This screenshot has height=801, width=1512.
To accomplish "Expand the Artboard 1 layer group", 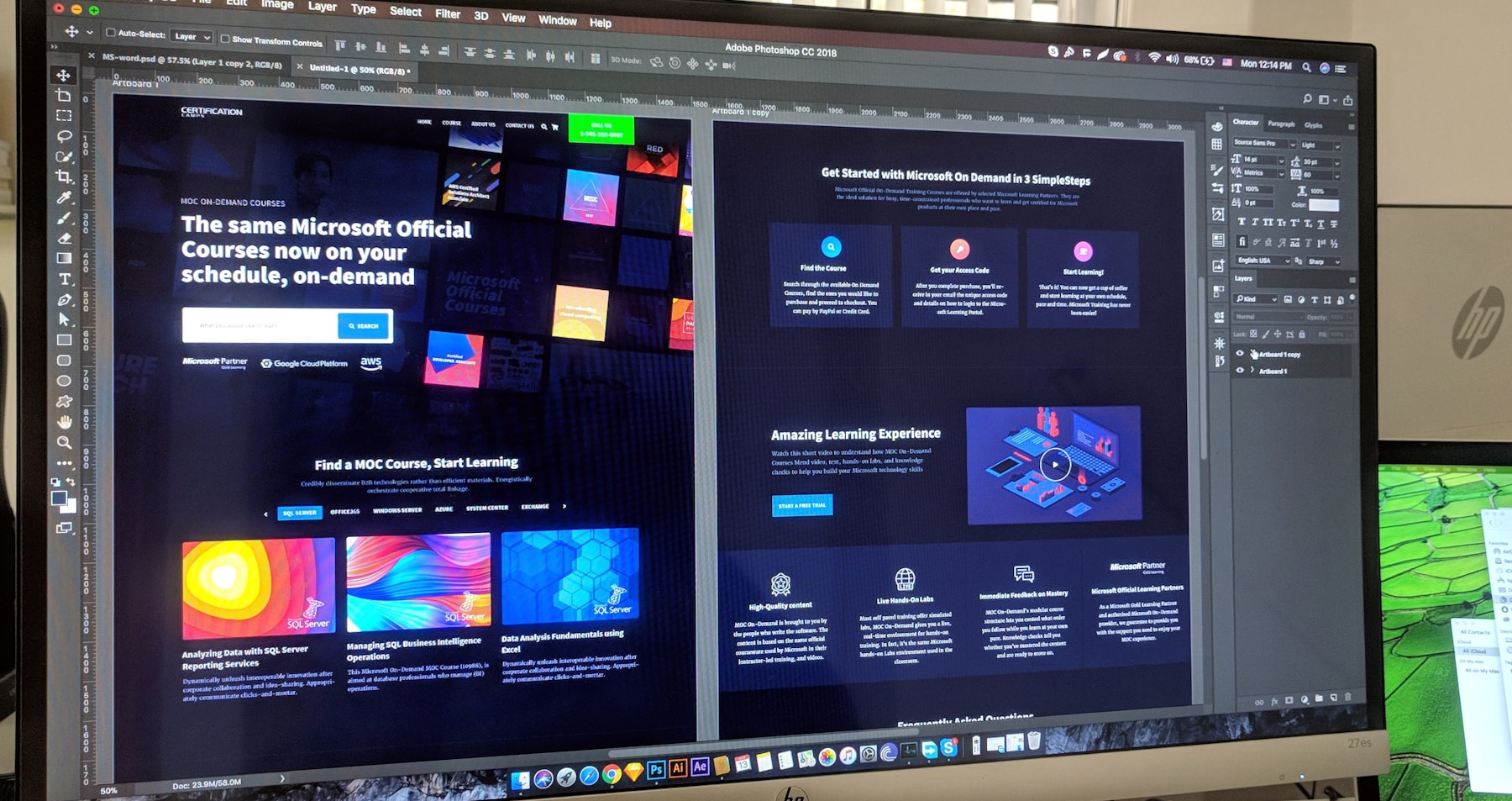I will pos(1252,370).
